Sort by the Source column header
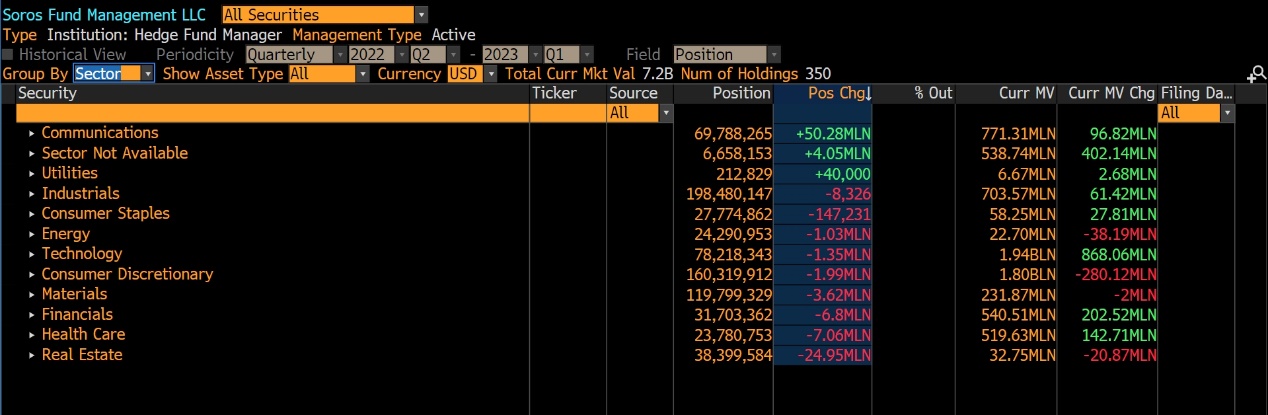Viewport: 1268px width, 415px height. tap(640, 93)
